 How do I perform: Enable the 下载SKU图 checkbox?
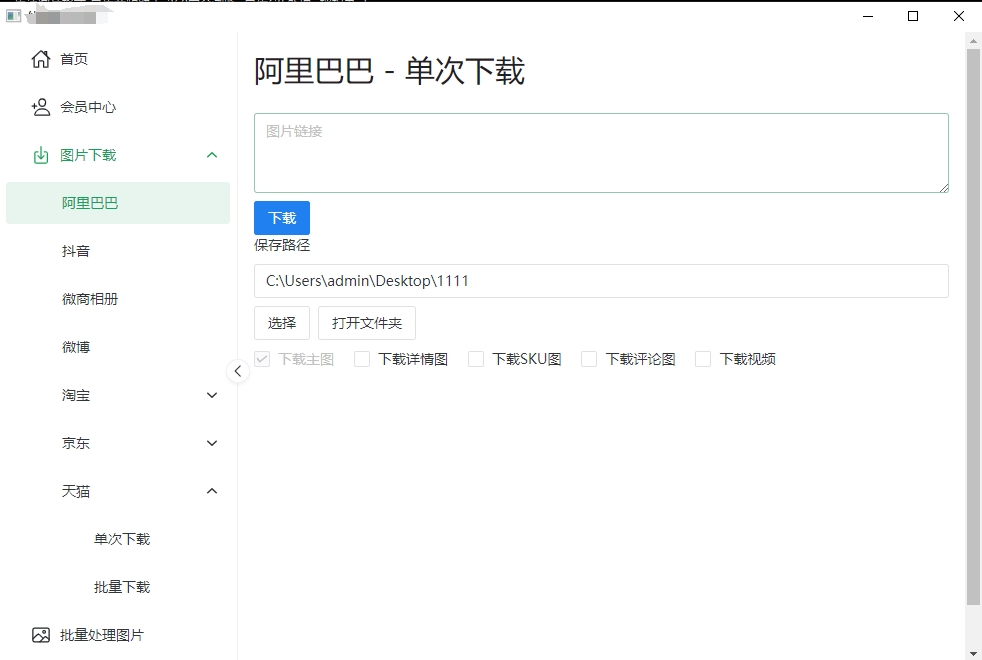[x=476, y=359]
